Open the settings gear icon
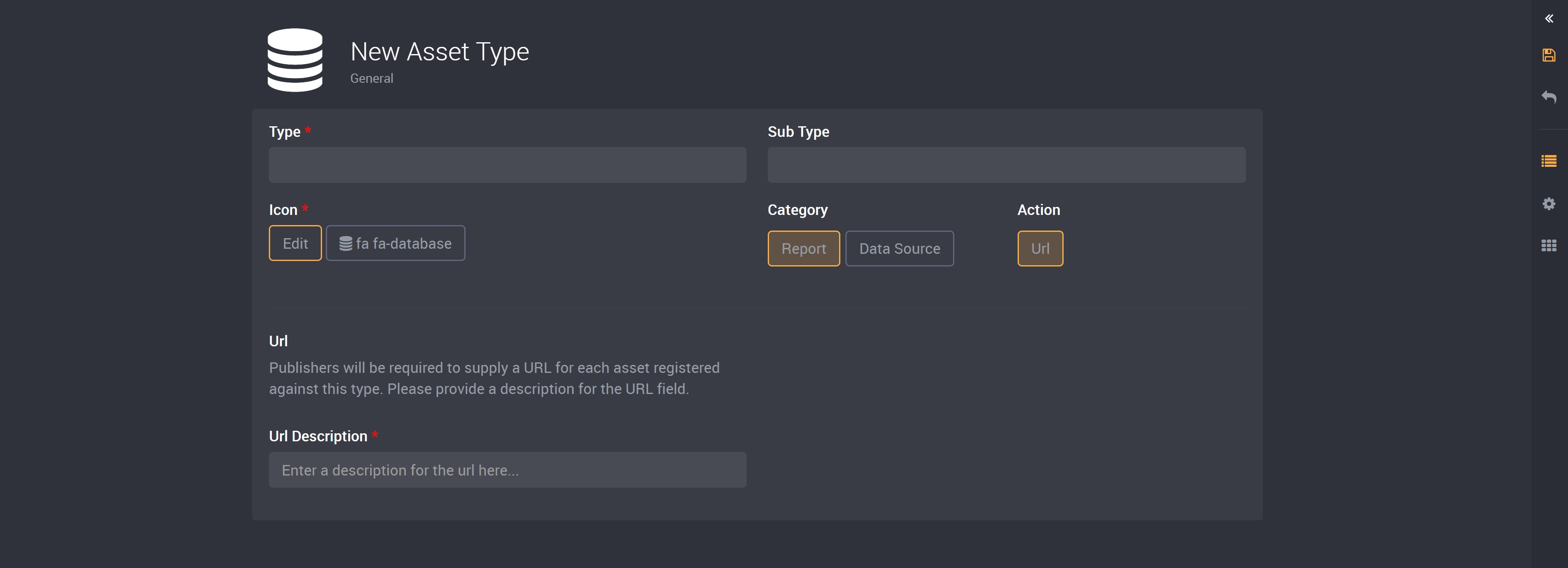 pos(1549,203)
